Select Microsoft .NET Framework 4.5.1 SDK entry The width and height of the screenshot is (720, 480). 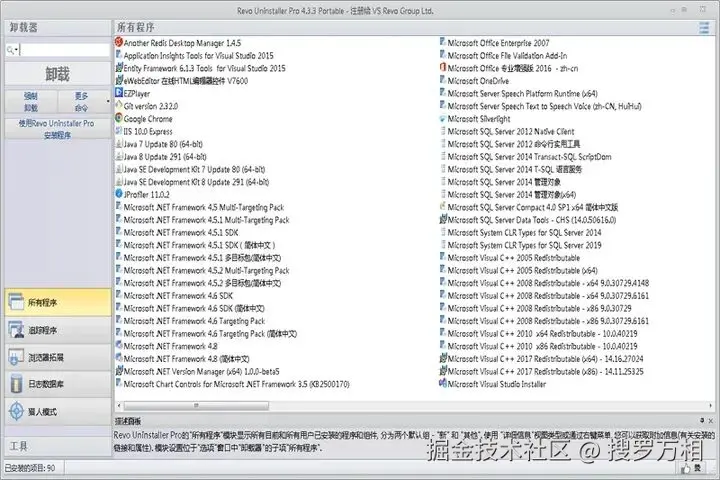(181, 232)
